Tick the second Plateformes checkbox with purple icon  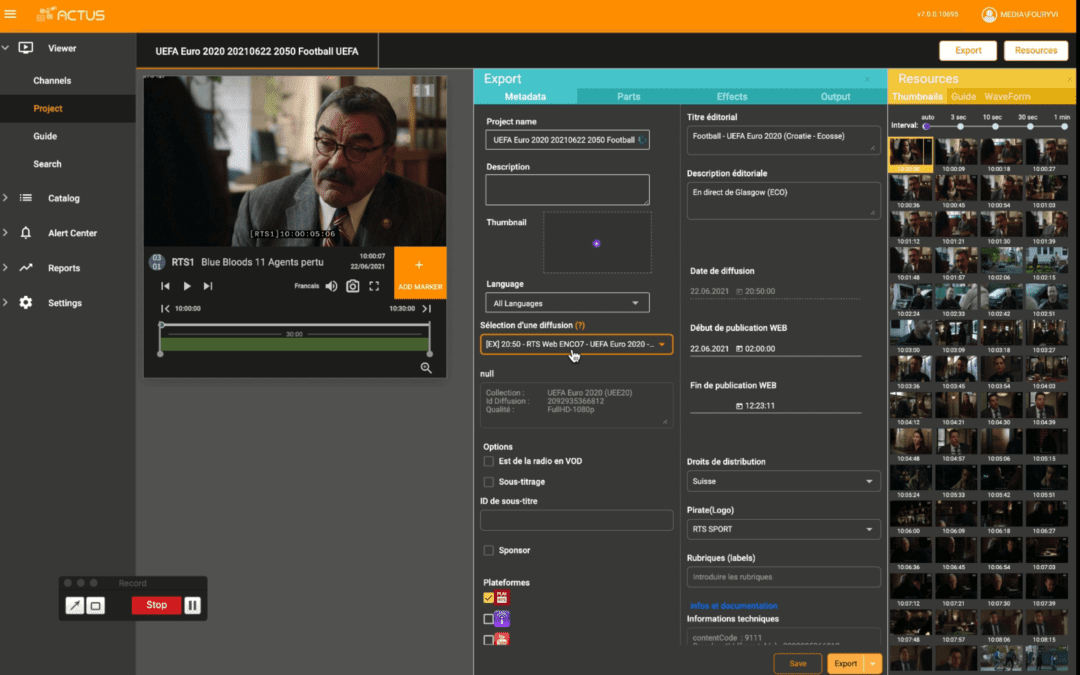(488, 619)
